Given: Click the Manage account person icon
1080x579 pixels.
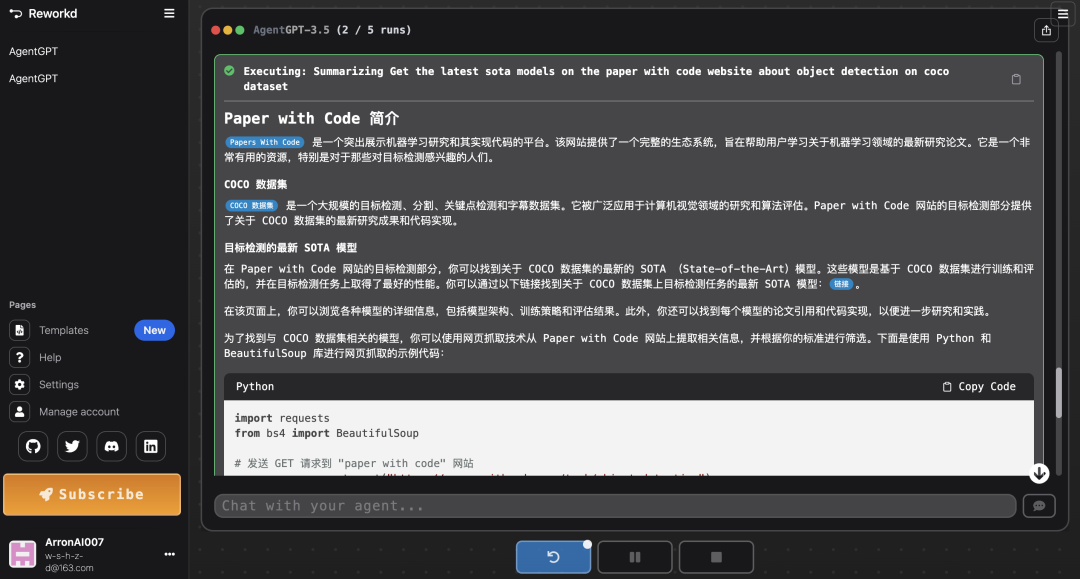Looking at the screenshot, I should [x=19, y=412].
